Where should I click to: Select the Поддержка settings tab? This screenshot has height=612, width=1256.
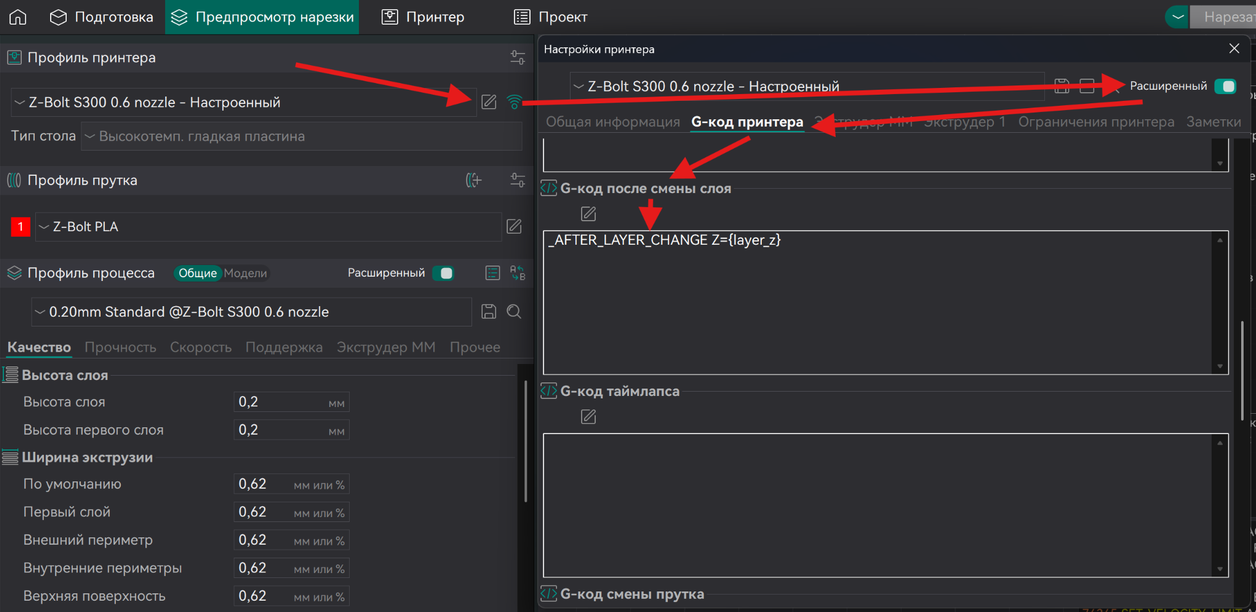coord(284,347)
